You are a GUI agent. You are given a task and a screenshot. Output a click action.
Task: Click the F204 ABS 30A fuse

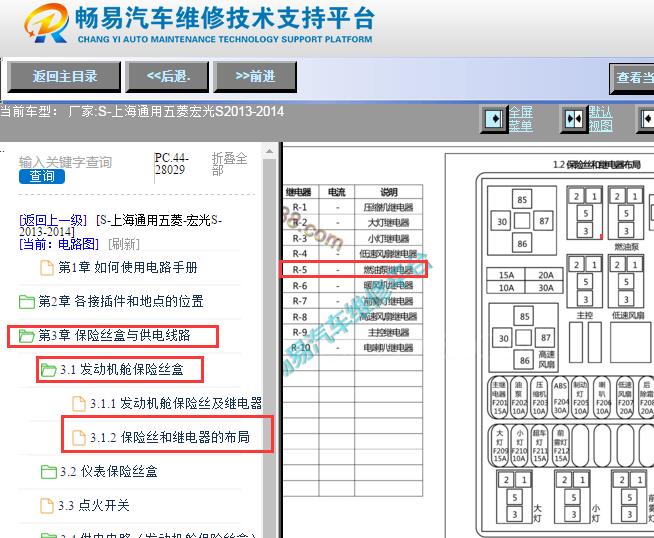click(560, 397)
